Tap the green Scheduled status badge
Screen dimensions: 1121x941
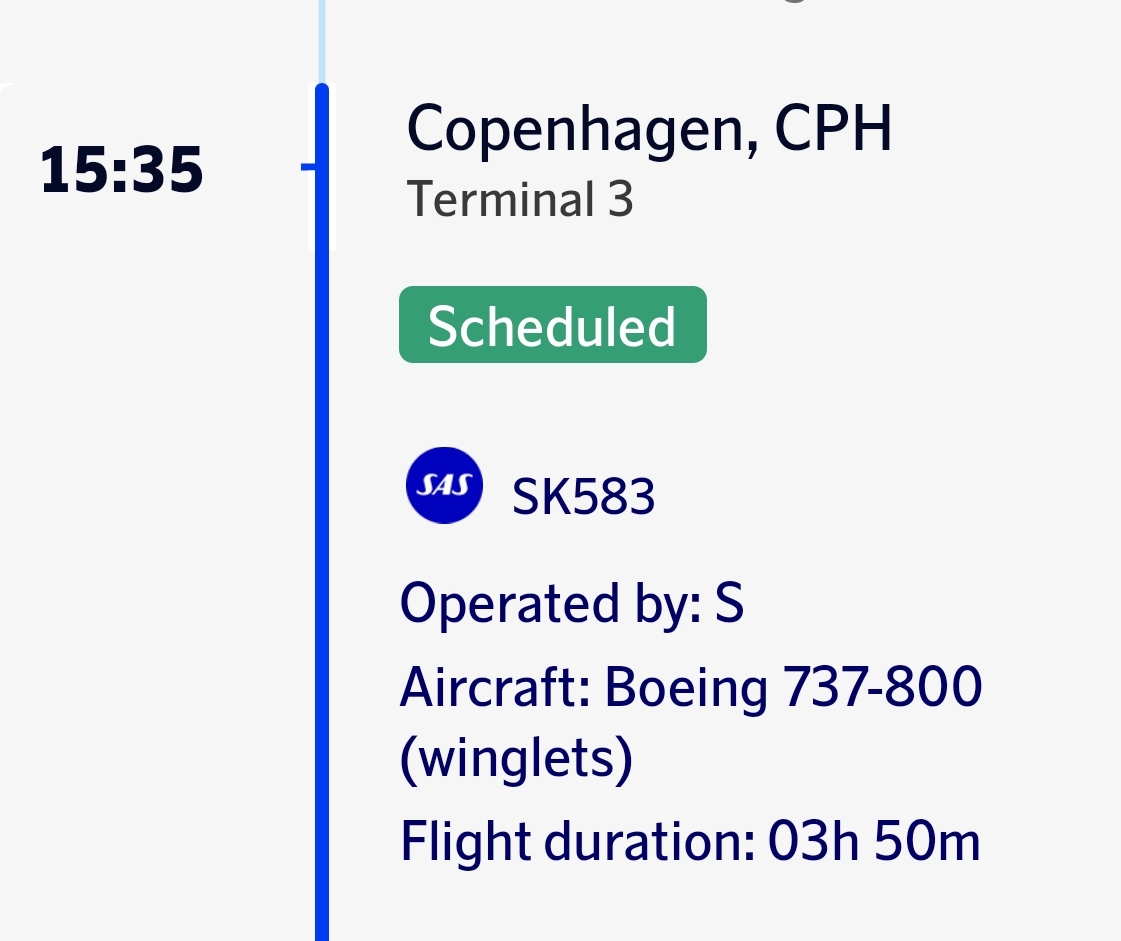pyautogui.click(x=552, y=325)
